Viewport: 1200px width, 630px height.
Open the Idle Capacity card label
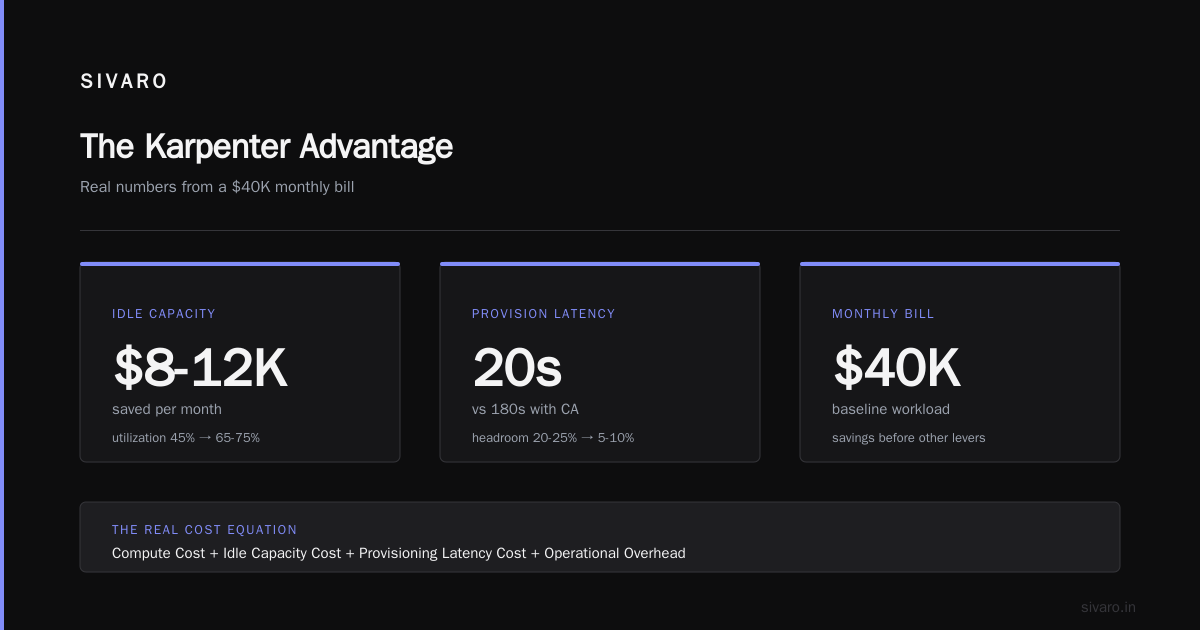164,314
